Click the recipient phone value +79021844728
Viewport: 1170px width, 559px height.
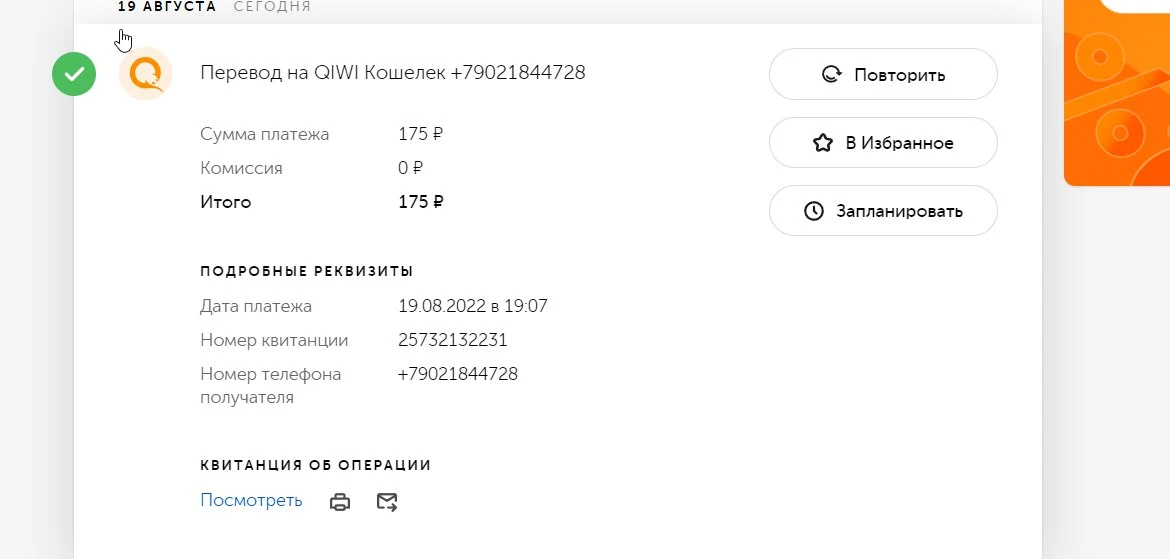tap(457, 374)
